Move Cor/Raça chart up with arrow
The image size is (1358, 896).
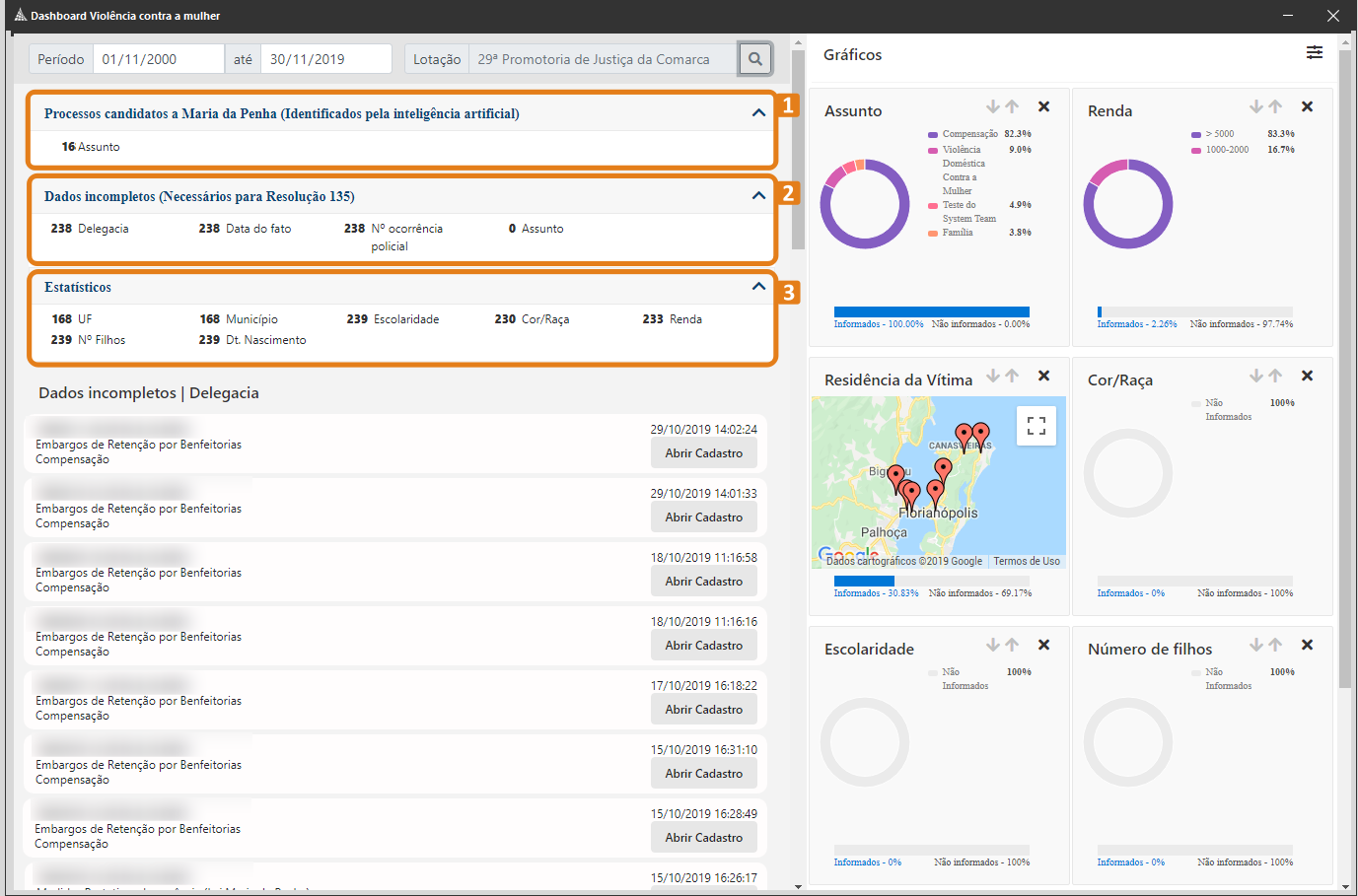pyautogui.click(x=1275, y=376)
